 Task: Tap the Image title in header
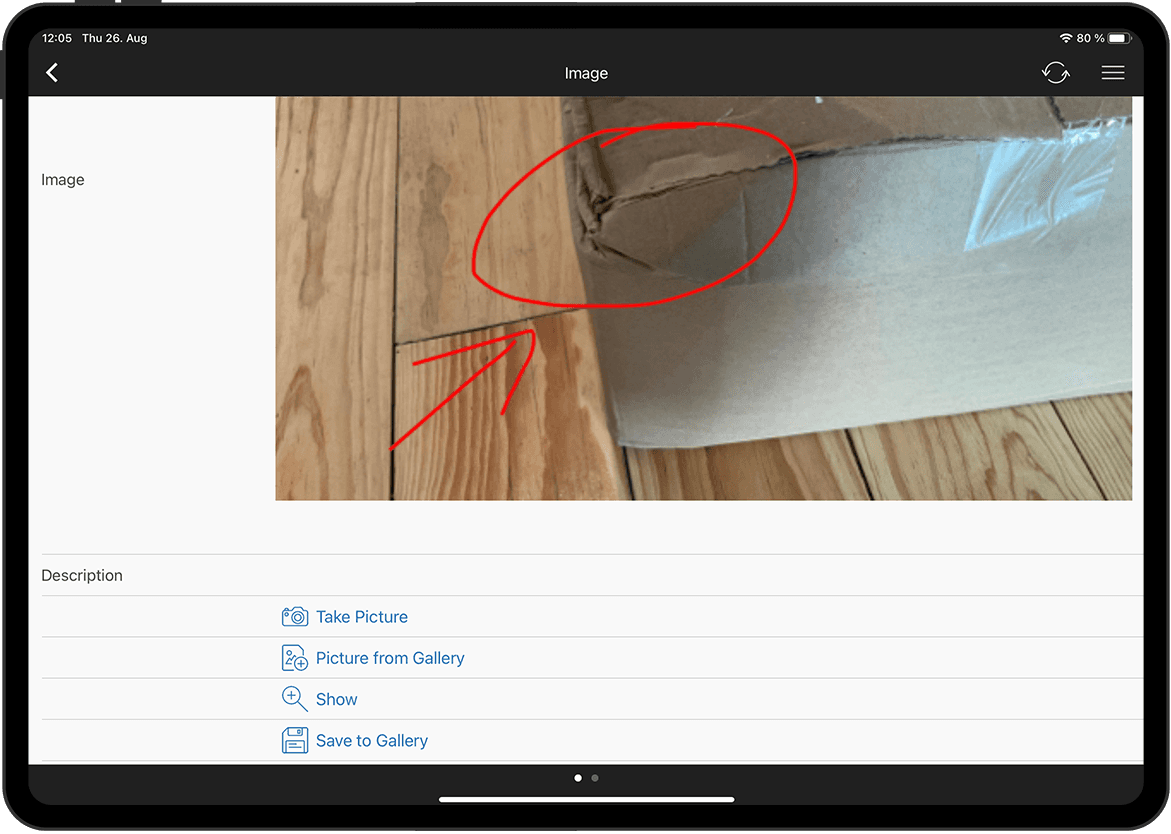click(x=586, y=73)
